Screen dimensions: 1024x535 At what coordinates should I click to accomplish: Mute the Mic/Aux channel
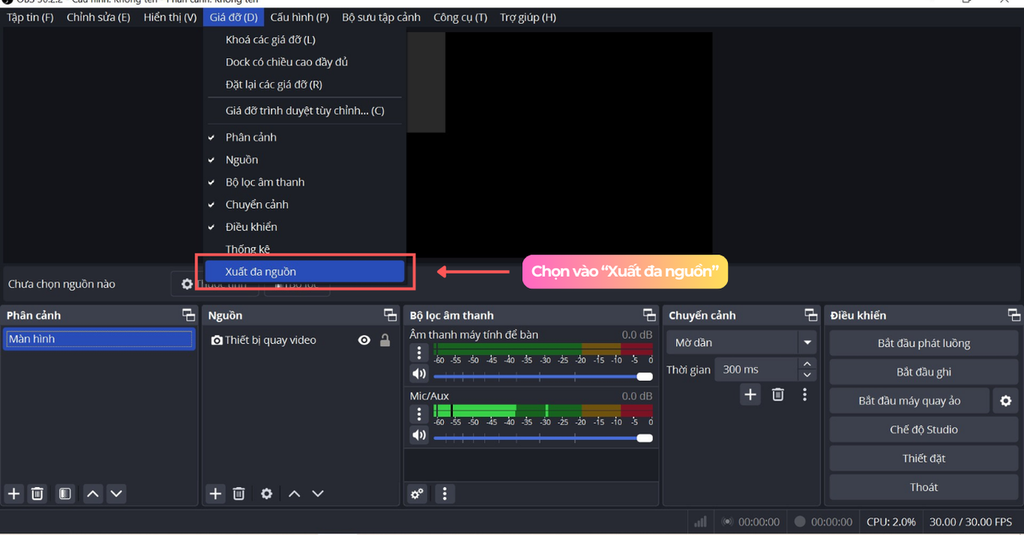[x=419, y=435]
